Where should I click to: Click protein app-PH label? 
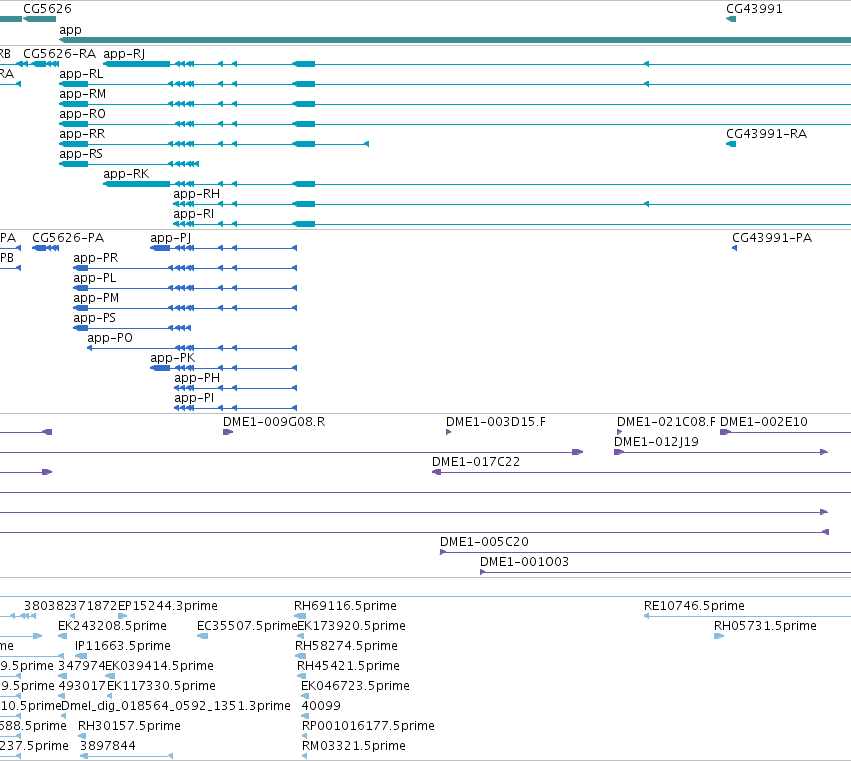197,378
